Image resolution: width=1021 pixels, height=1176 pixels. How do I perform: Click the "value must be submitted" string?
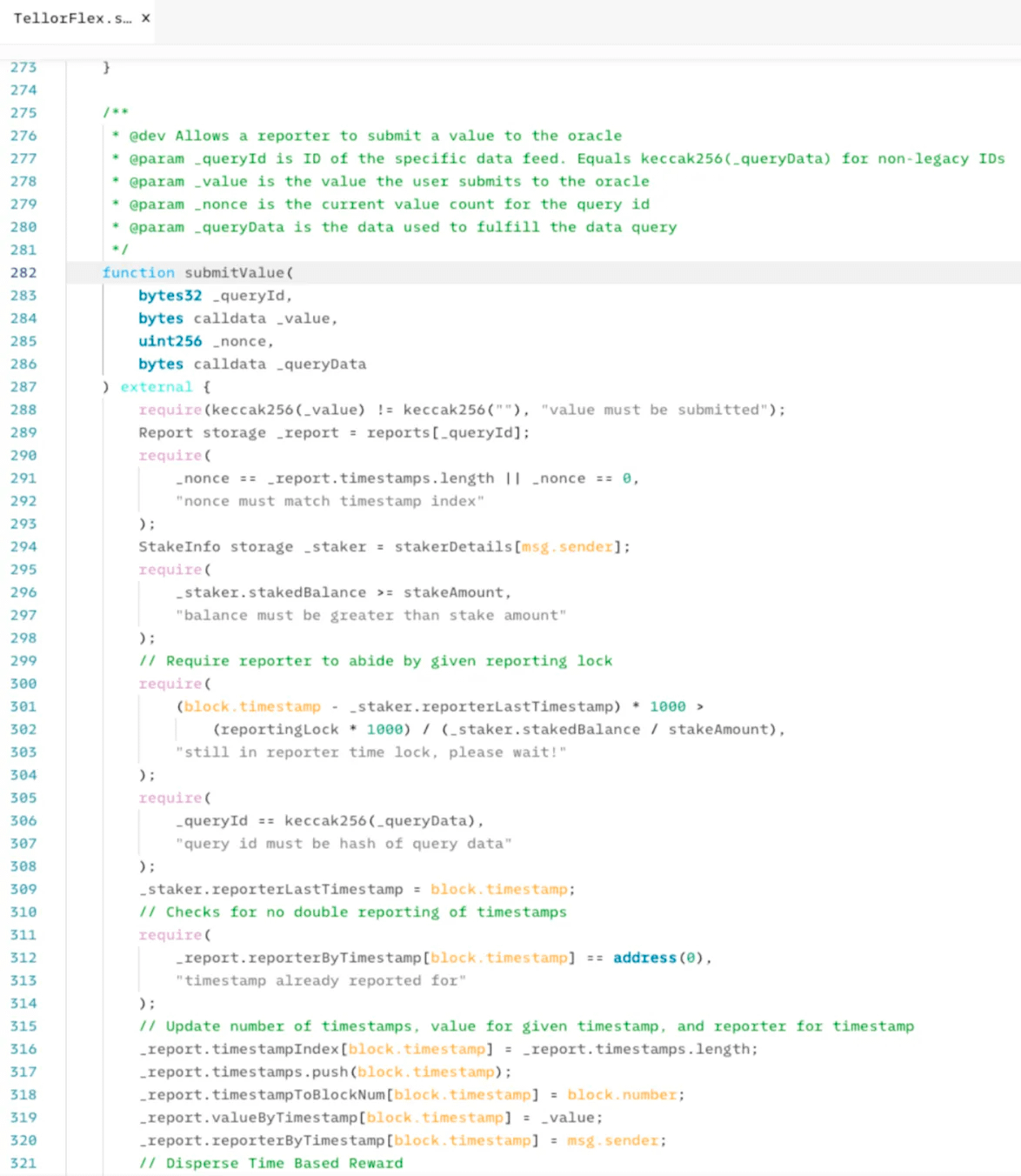(x=654, y=410)
